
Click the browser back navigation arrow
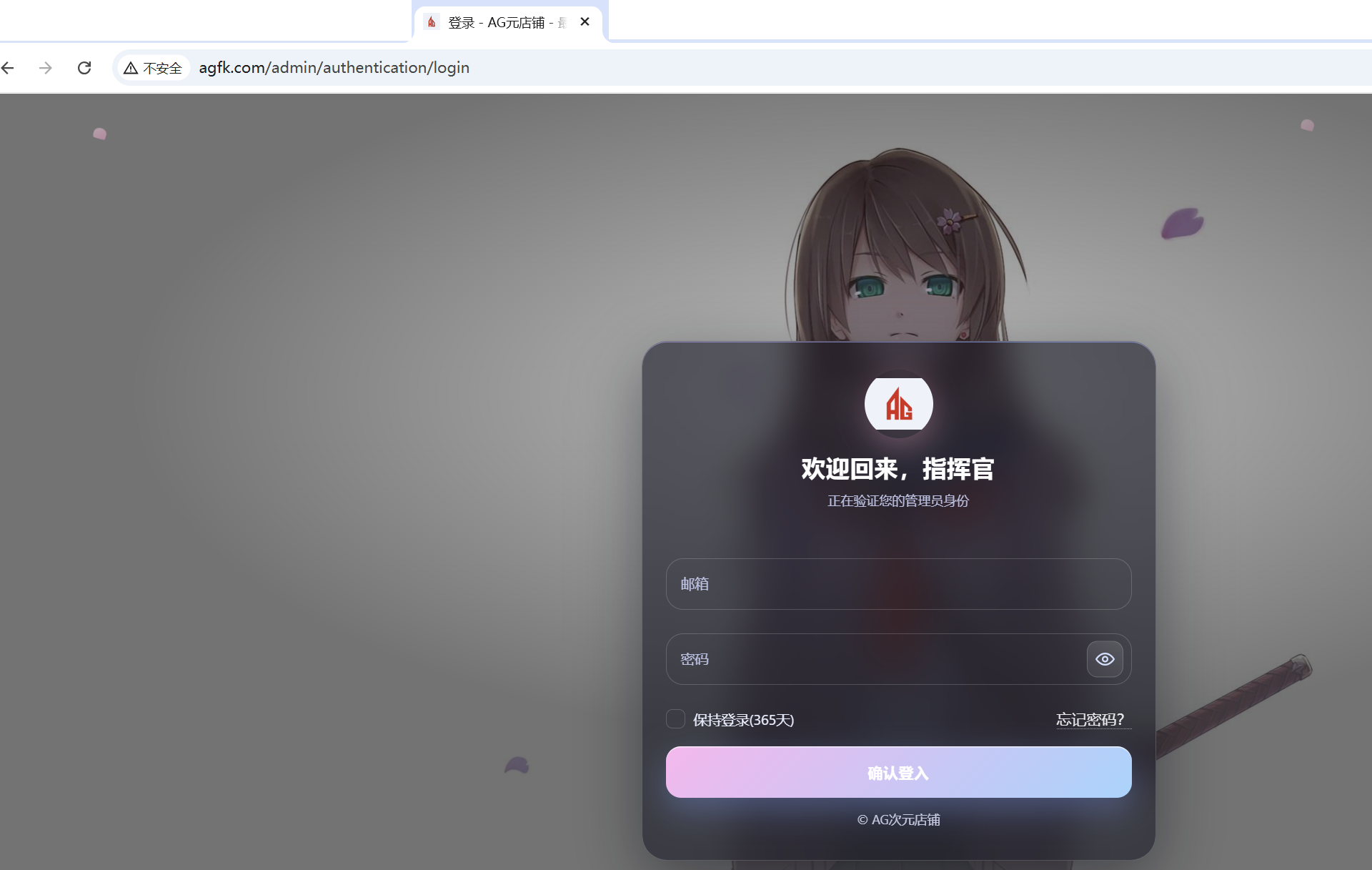click(8, 67)
